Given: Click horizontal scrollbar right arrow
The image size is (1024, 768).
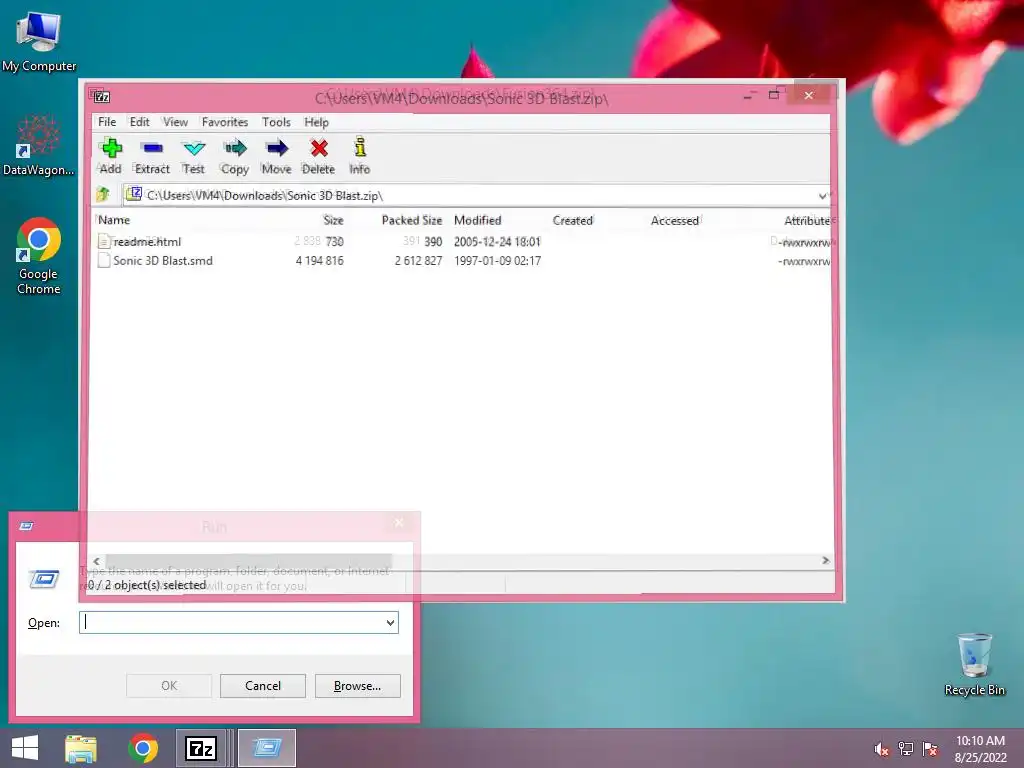Looking at the screenshot, I should pos(825,560).
